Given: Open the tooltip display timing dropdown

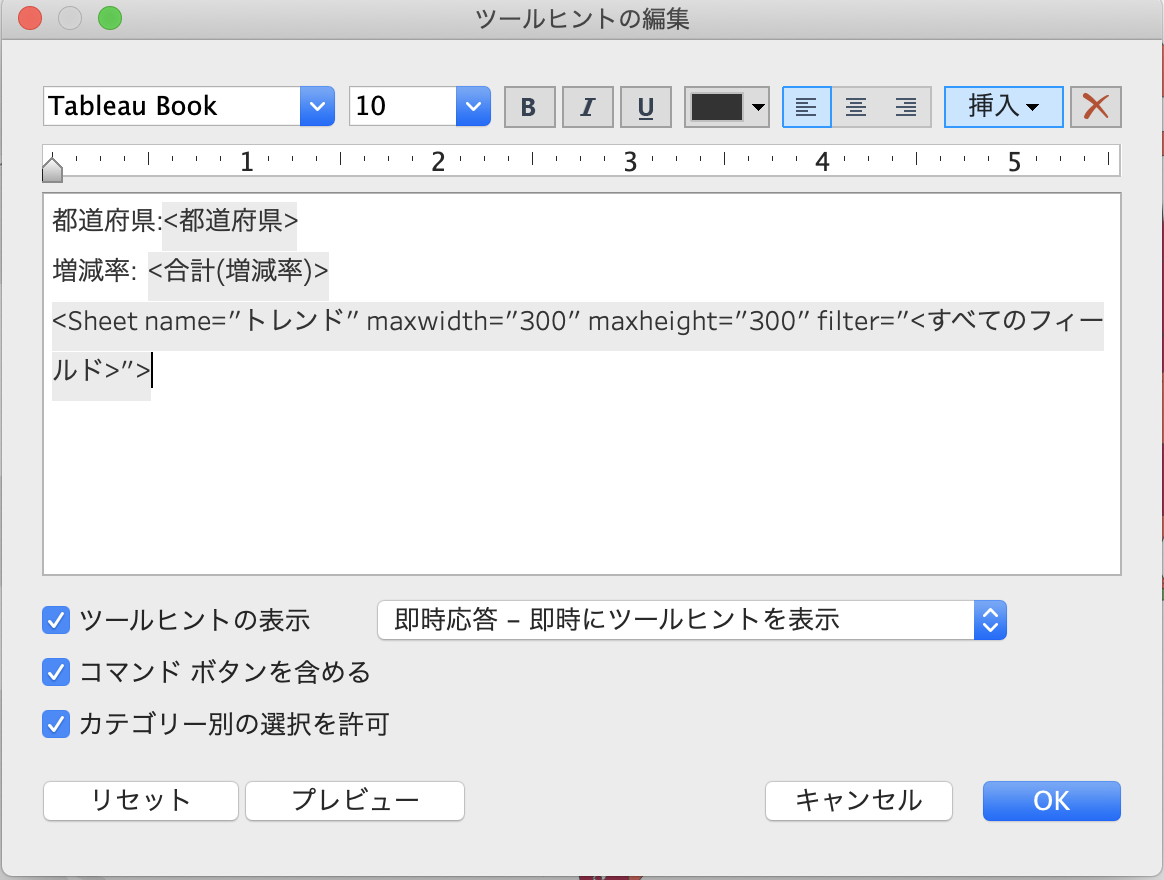Looking at the screenshot, I should point(990,620).
